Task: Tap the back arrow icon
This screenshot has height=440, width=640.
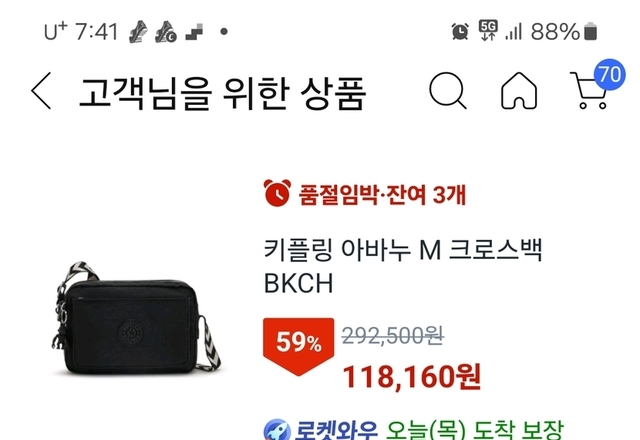Action: coord(41,91)
